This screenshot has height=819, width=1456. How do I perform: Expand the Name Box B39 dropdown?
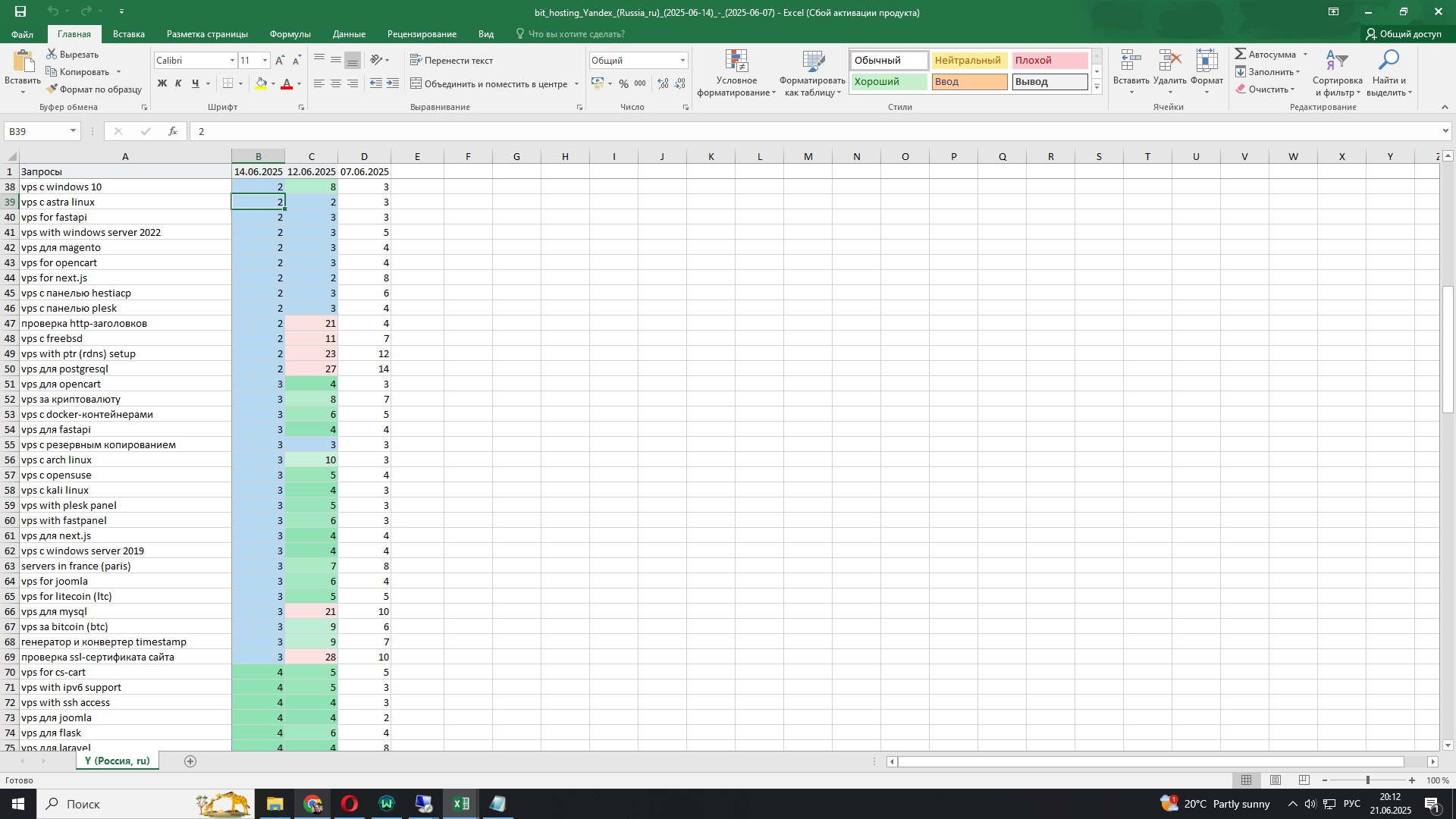coord(73,131)
